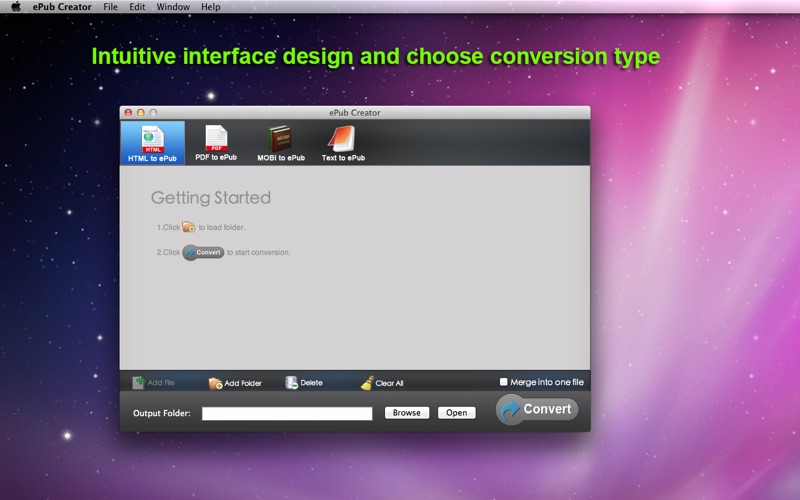The image size is (800, 500).
Task: Start conversion with the large Convert button
Action: point(537,409)
